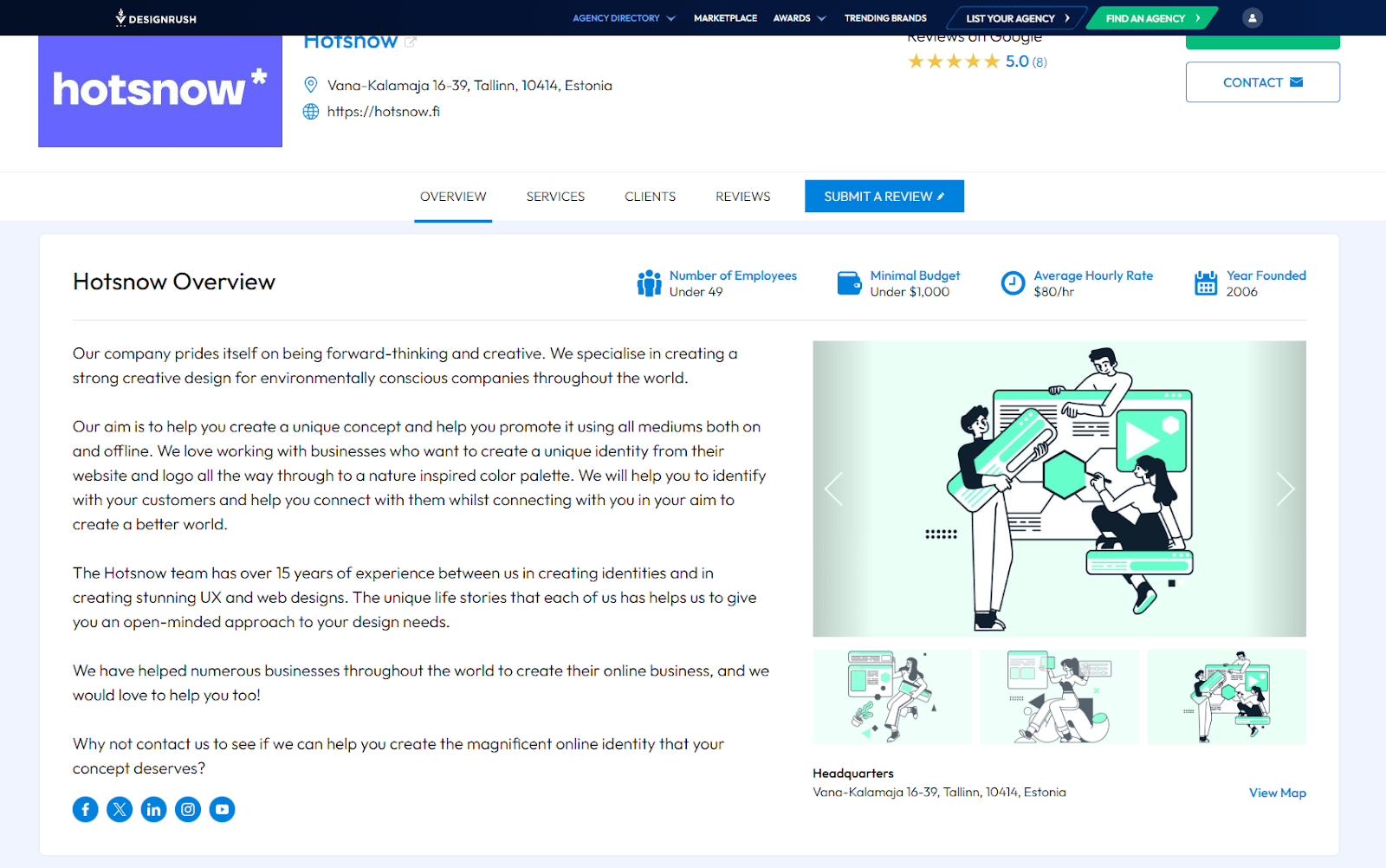Click the globe icon beside website URL
The width and height of the screenshot is (1386, 868).
(x=311, y=112)
